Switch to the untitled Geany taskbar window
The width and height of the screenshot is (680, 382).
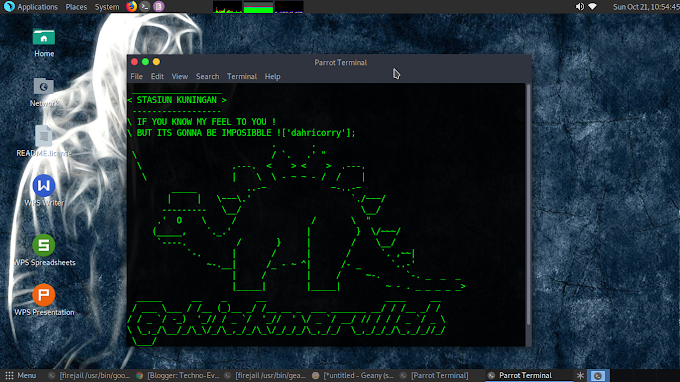[x=353, y=375]
